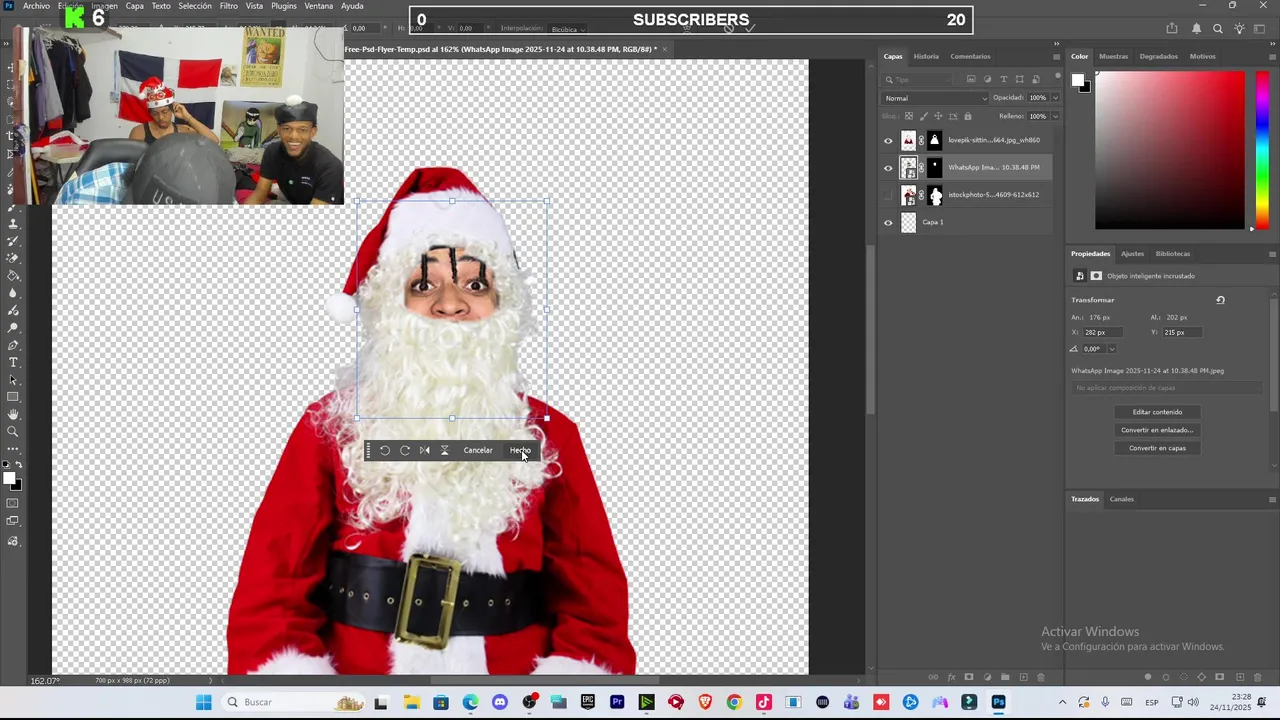This screenshot has height=720, width=1280.
Task: Select the Eraser tool
Action: pos(13,257)
